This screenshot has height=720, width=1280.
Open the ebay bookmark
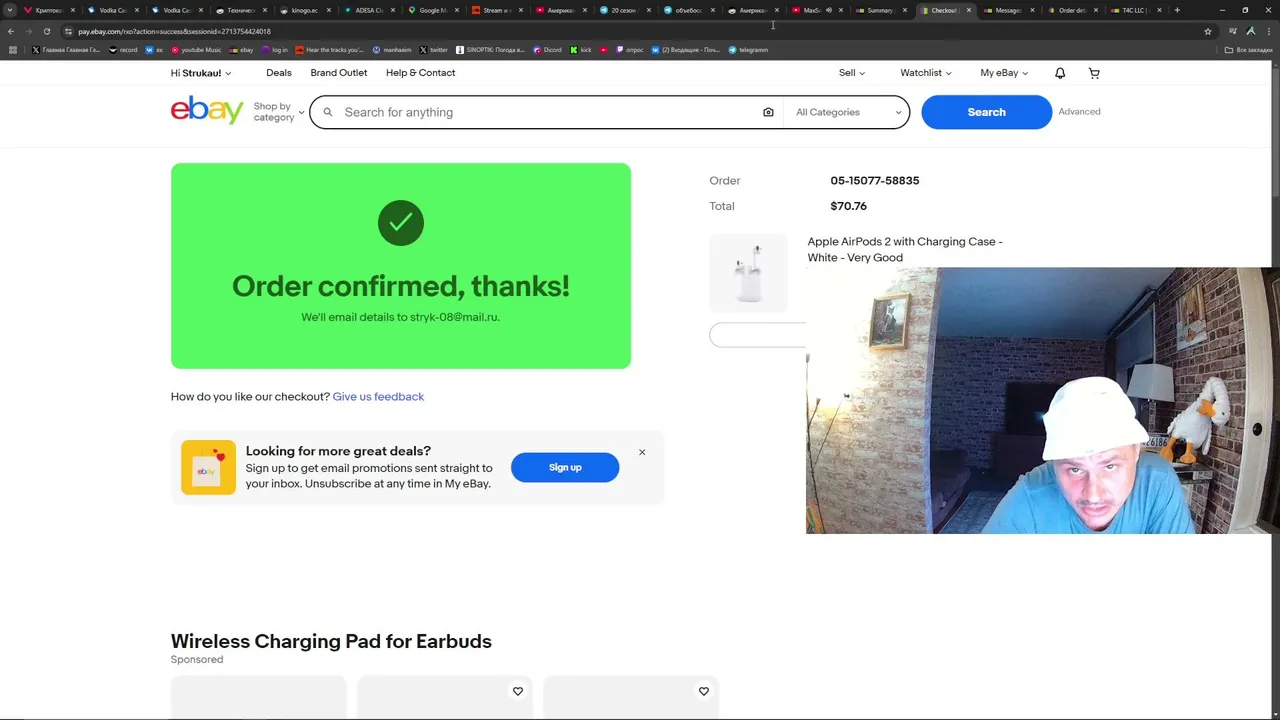pyautogui.click(x=242, y=50)
